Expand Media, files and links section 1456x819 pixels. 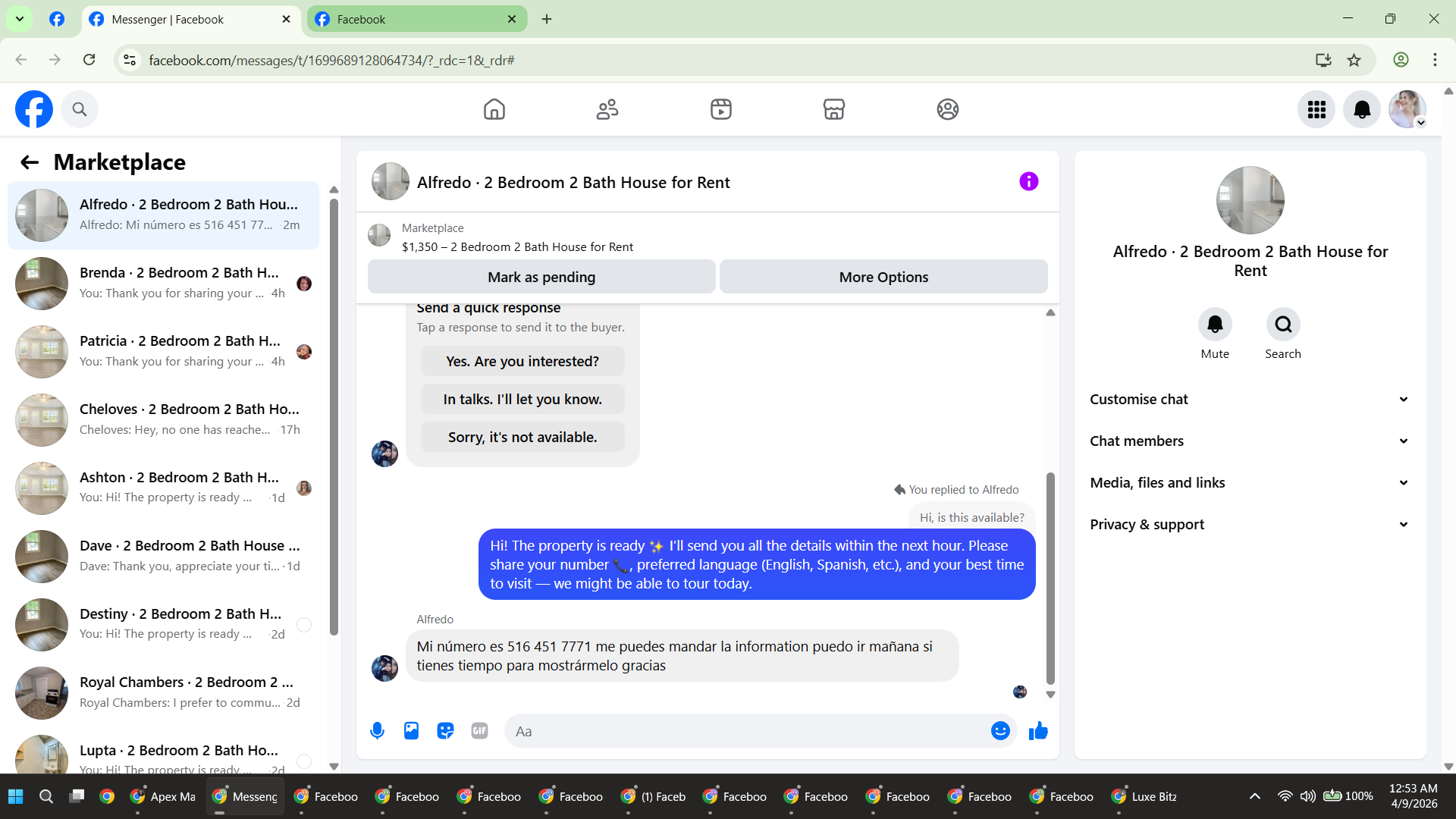1250,483
